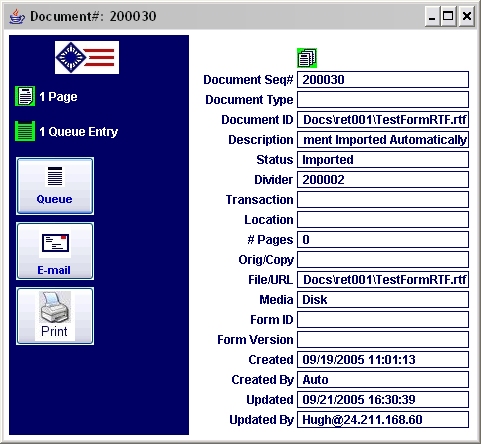The width and height of the screenshot is (481, 444).
Task: Click the # Pages field
Action: [383, 240]
